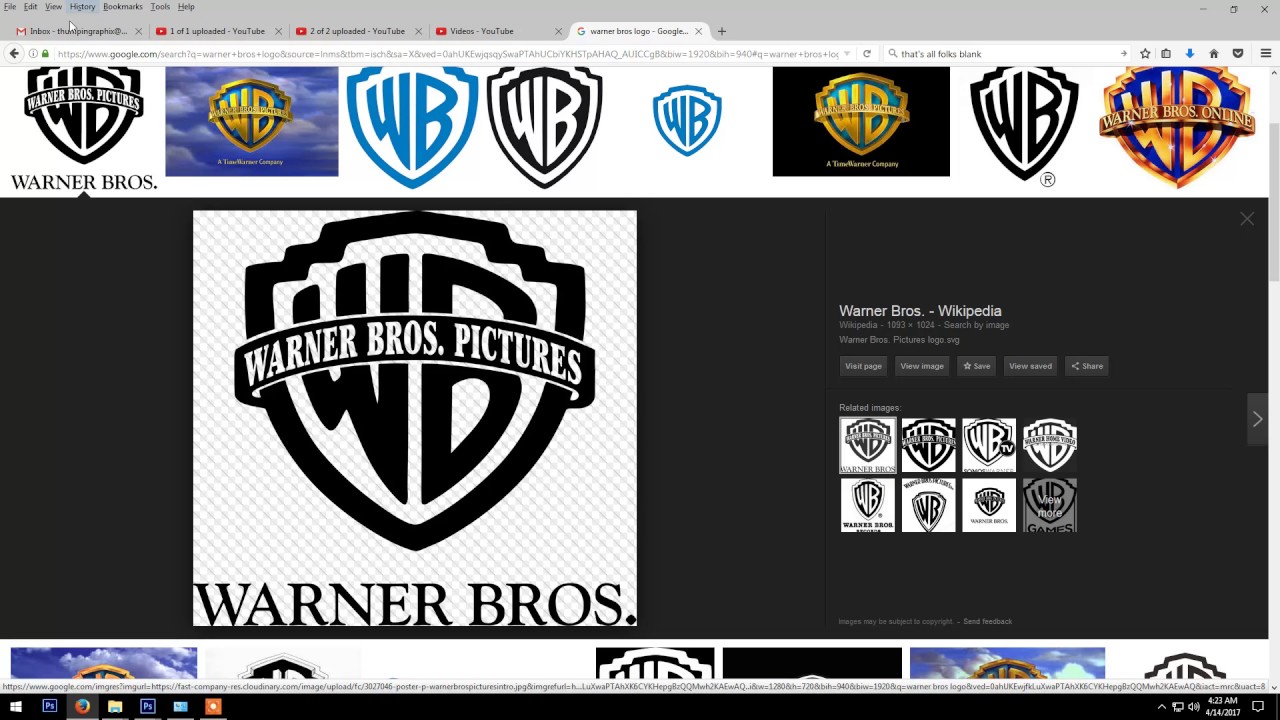Reload the page with the refresh icon
Screen dimensions: 1280x720
[x=867, y=54]
